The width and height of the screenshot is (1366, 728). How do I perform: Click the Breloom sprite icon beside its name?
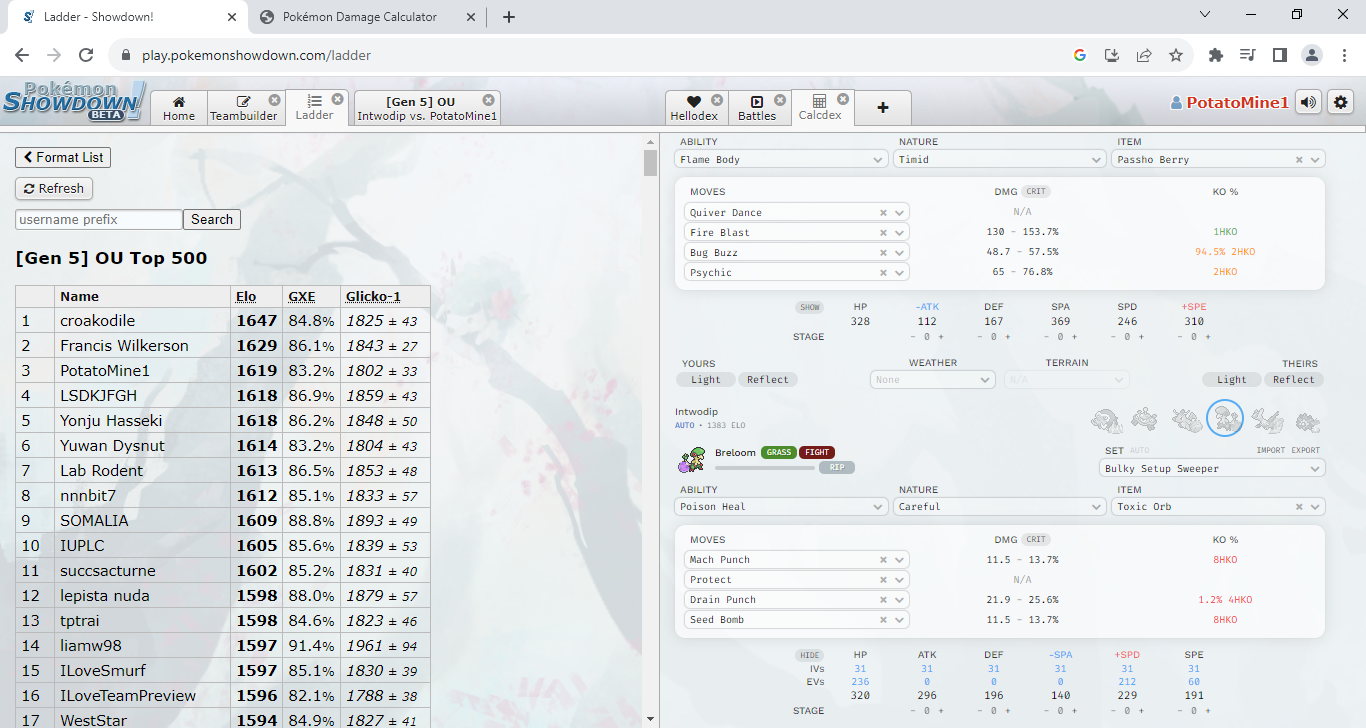(691, 460)
